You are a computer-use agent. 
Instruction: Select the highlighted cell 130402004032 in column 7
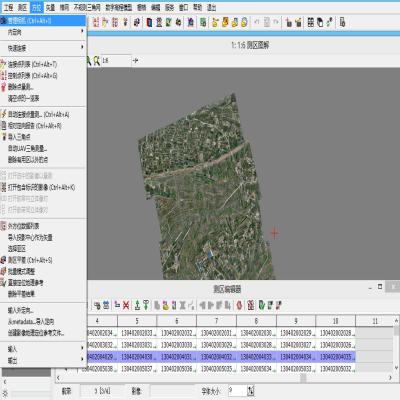click(x=216, y=357)
